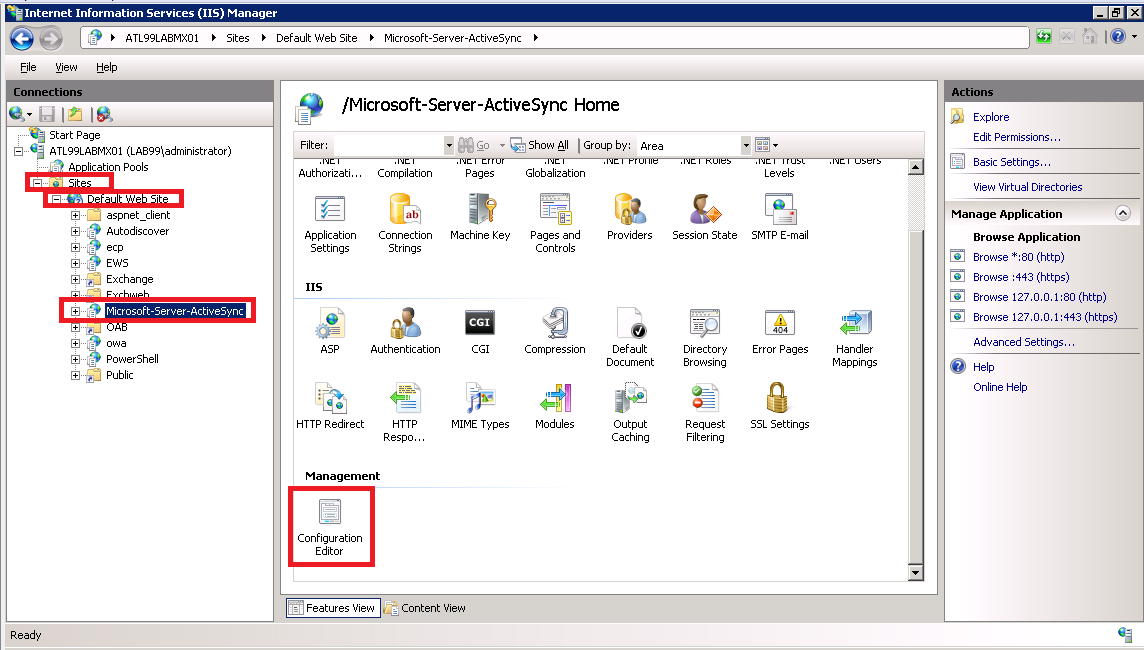This screenshot has height=650, width=1144.
Task: Open the ASP feature icon
Action: pos(330,331)
